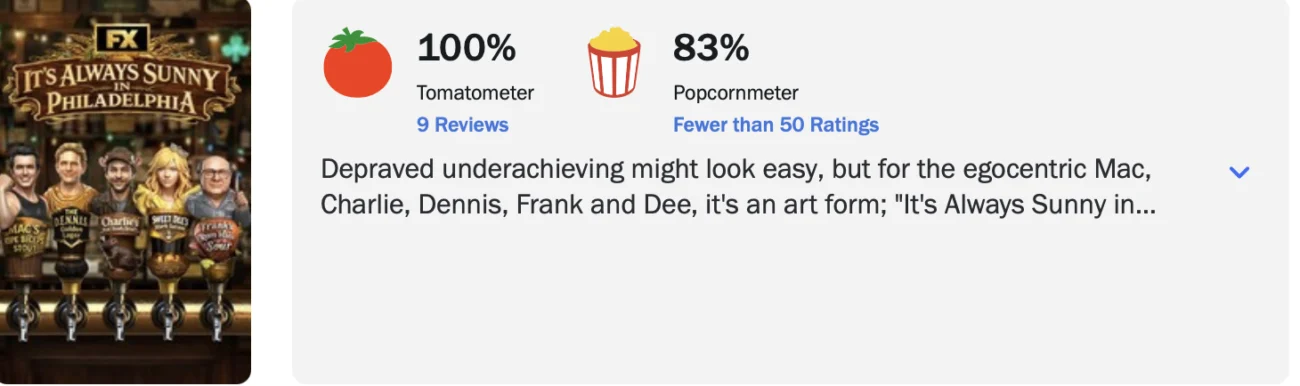The width and height of the screenshot is (1300, 386).
Task: Click the beer tap spouts on the poster
Action: pos(122,320)
